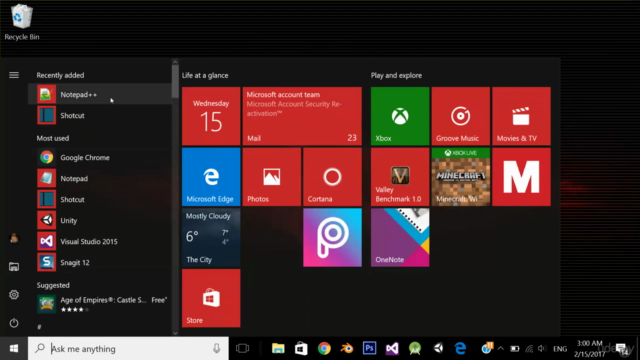
Task: Click the volume speaker icon
Action: (542, 349)
